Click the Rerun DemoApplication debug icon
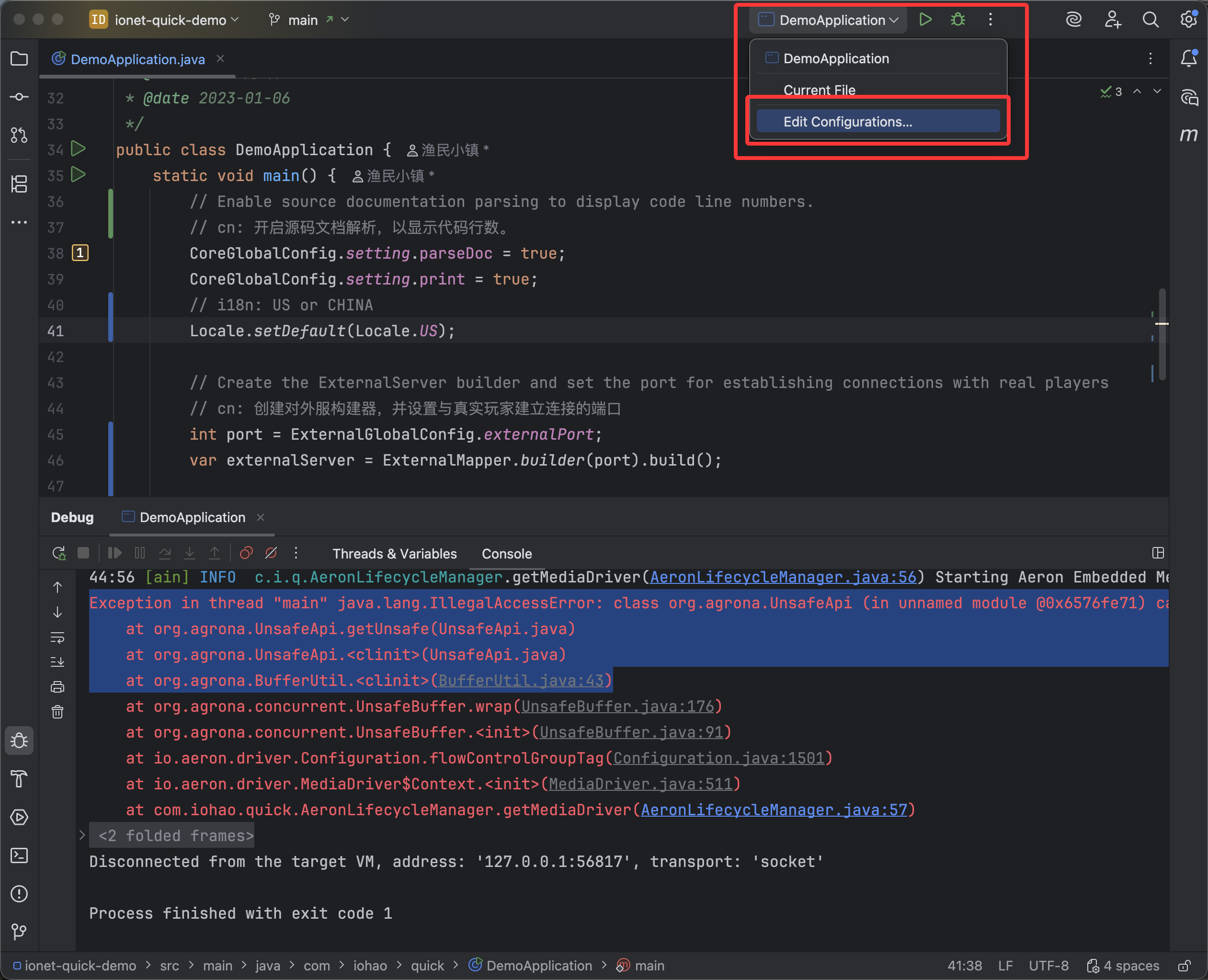 [x=59, y=553]
